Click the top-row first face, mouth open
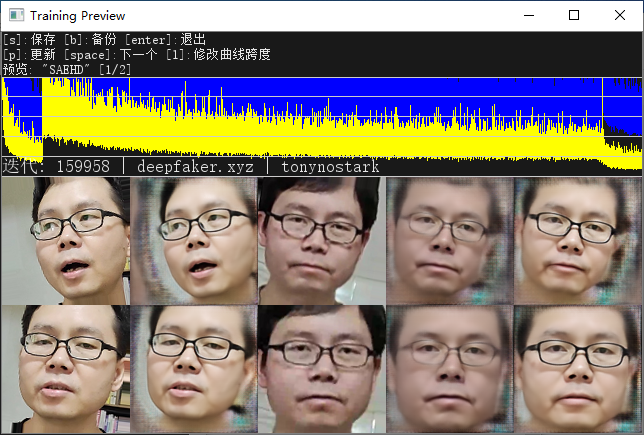Screen dimensions: 644x436 66,241
